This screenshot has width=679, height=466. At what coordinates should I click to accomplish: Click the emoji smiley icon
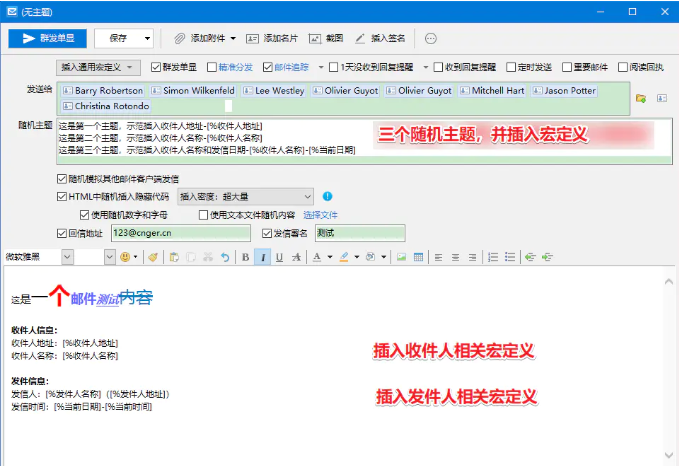(x=125, y=257)
